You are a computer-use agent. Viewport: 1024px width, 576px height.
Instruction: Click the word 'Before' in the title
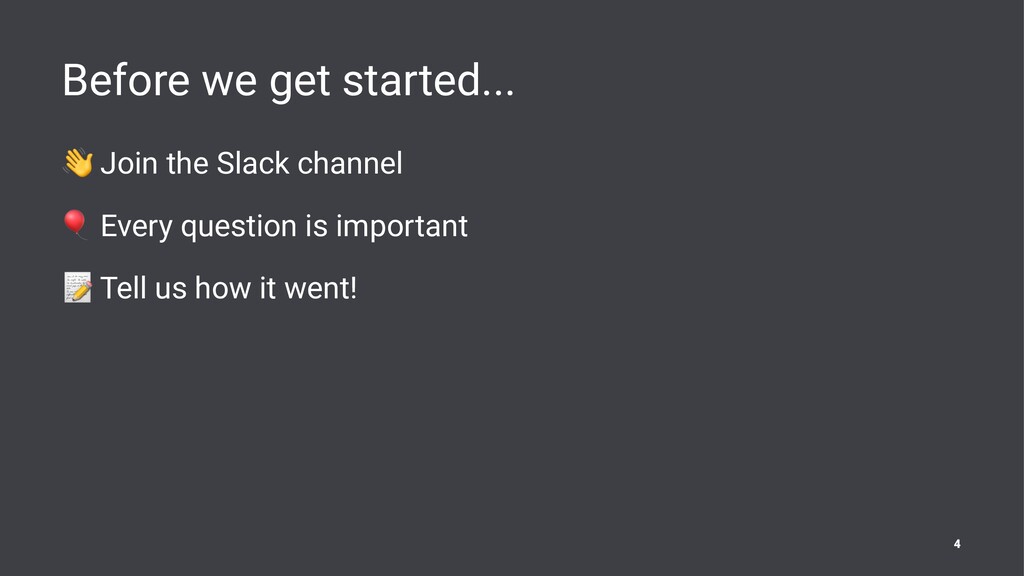[126, 80]
